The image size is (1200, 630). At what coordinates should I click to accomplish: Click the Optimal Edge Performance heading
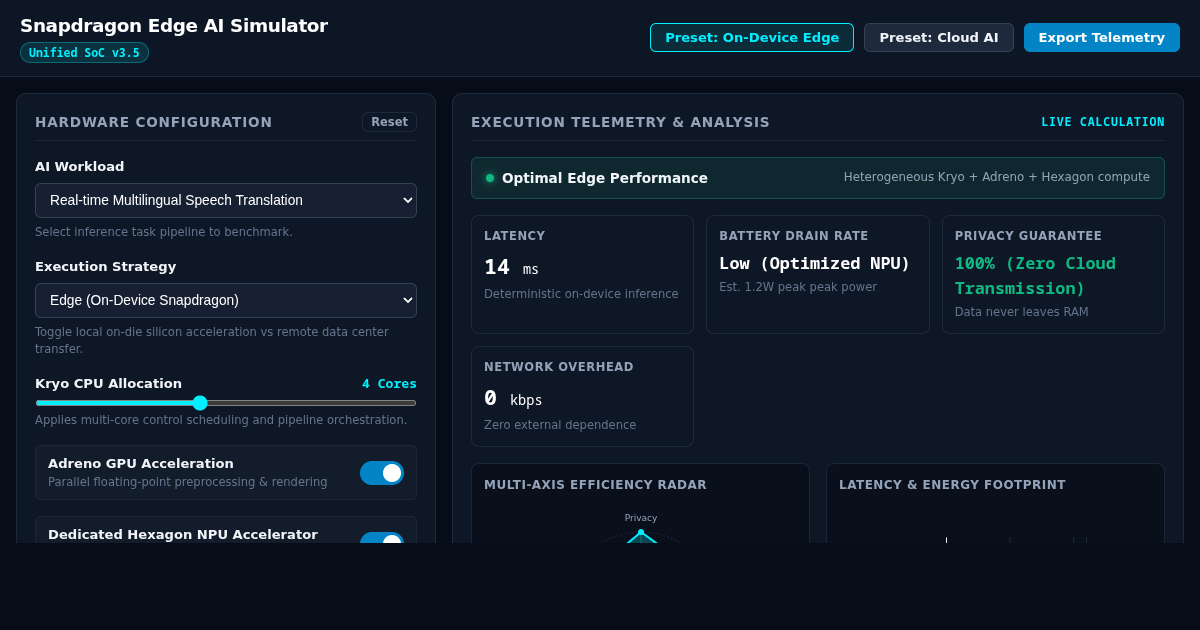605,178
